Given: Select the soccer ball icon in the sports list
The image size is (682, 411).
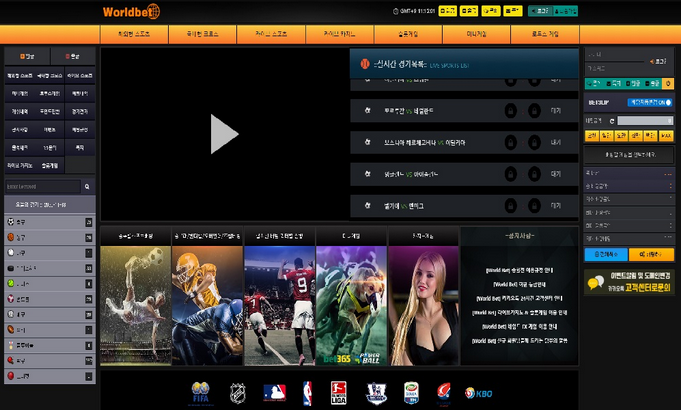Looking at the screenshot, I should 11,222.
